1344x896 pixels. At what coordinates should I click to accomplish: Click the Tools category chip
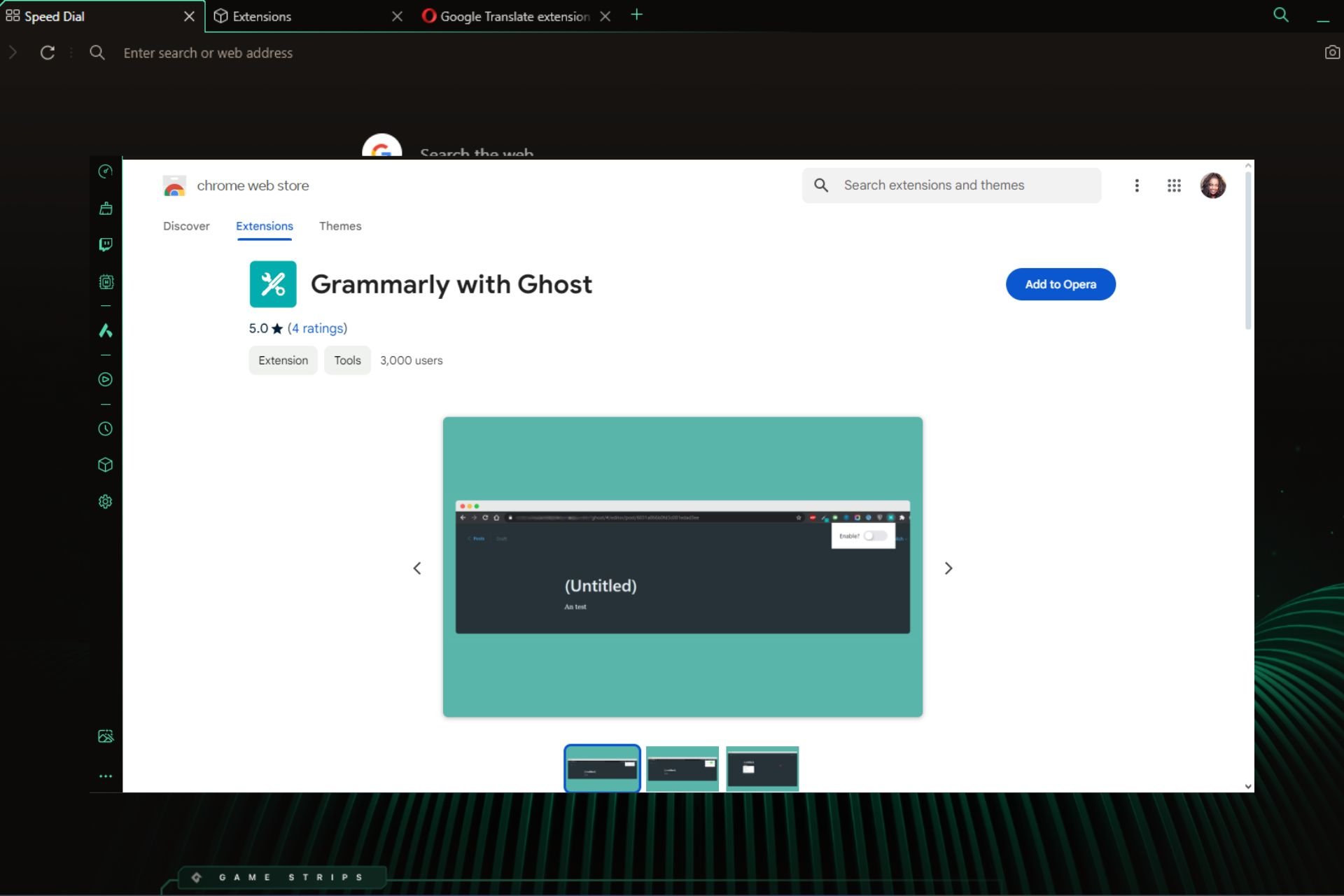point(347,360)
